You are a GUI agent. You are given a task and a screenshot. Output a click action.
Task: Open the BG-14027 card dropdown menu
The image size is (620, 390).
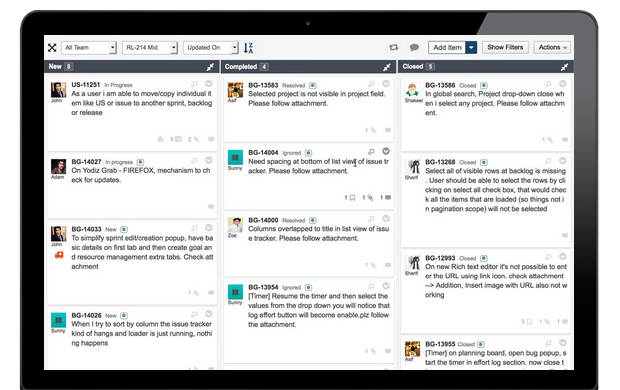coord(209,160)
